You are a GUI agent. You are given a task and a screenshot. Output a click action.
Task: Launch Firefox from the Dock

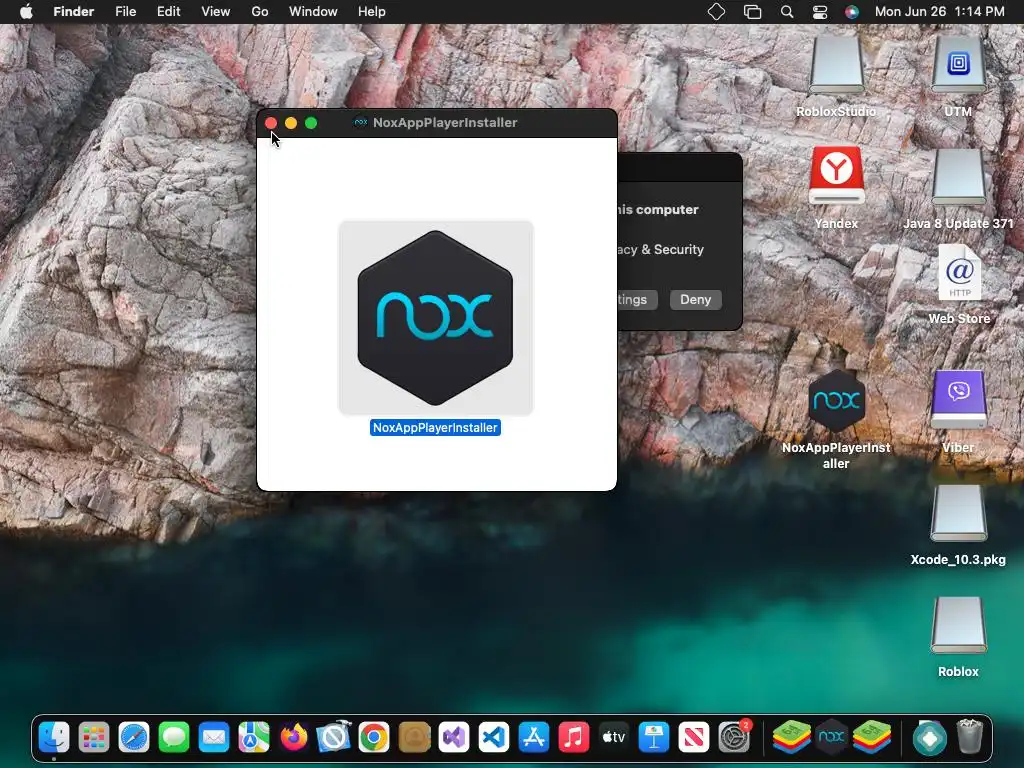tap(294, 738)
